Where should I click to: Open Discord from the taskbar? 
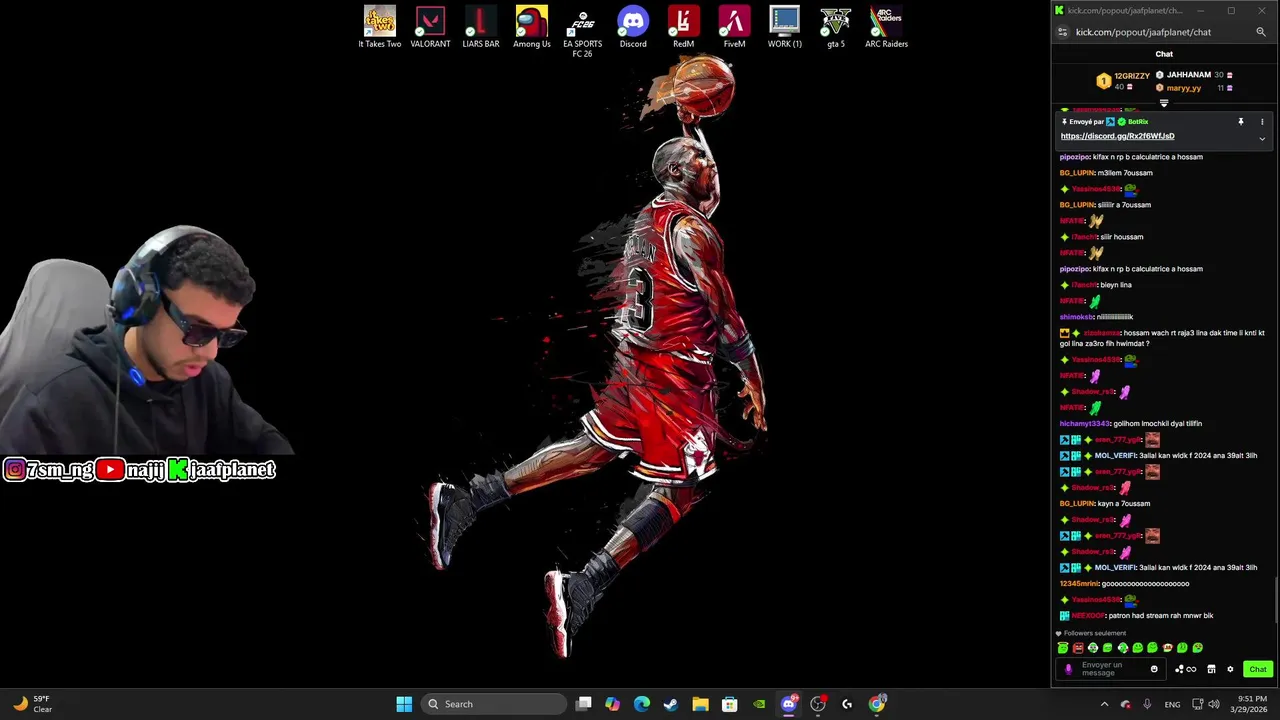click(788, 704)
